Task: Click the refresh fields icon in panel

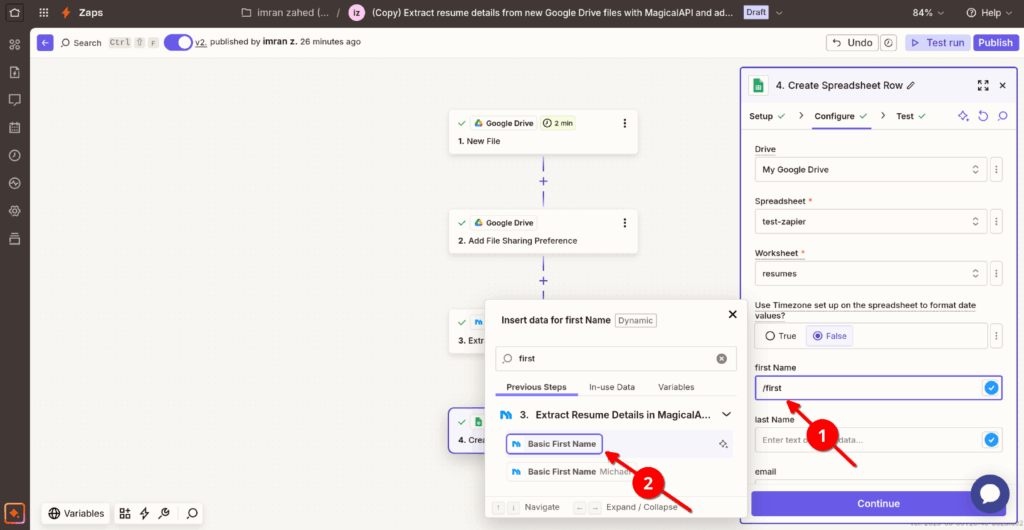Action: coord(983,116)
